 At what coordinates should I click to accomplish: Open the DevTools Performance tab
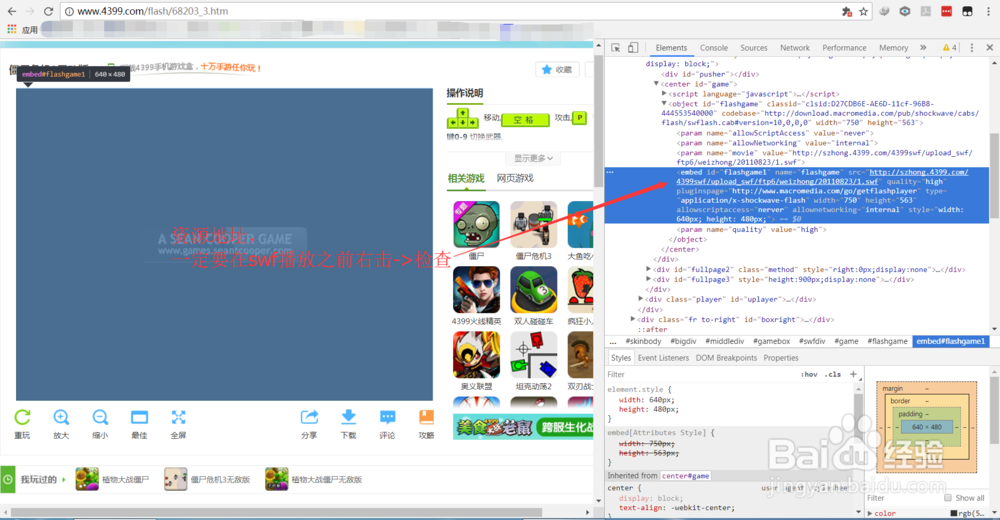tap(844, 48)
